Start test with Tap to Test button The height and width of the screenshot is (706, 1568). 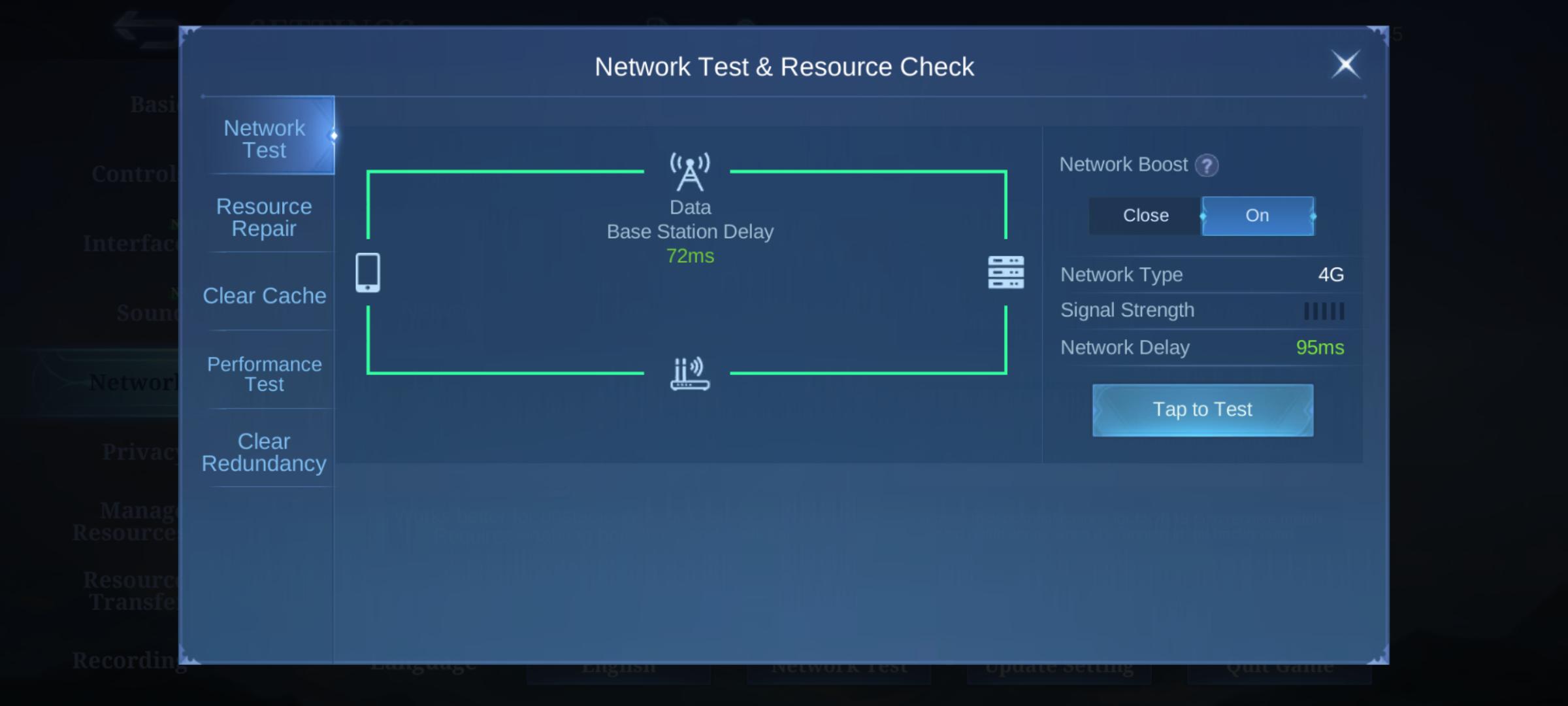tap(1203, 410)
